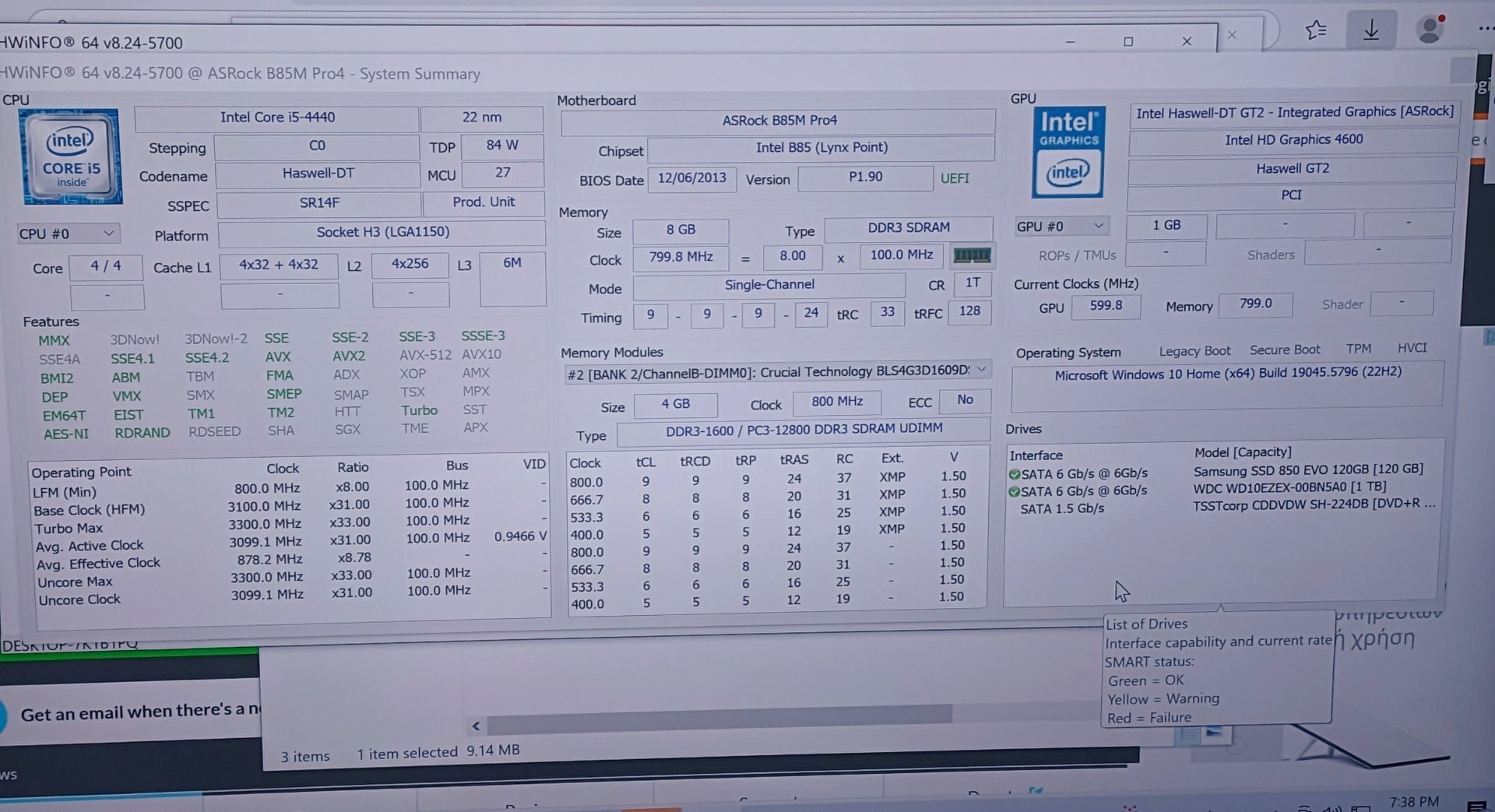Click the 22 nm process value

[x=481, y=118]
